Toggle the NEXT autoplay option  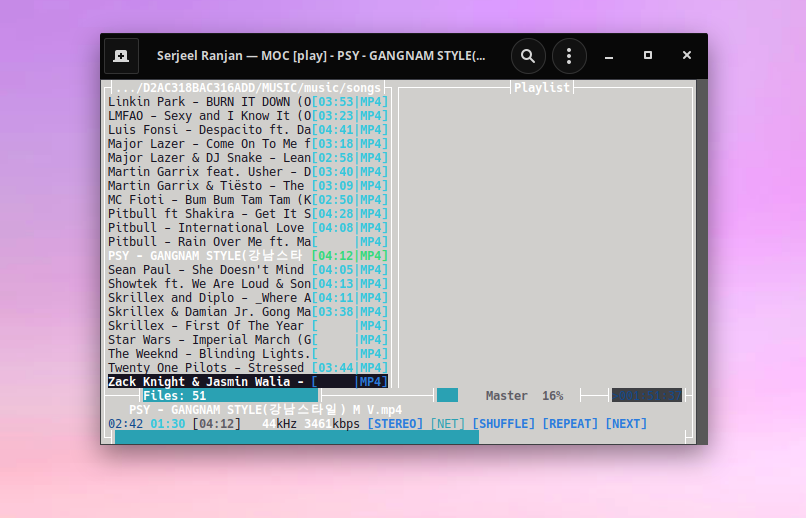(x=626, y=424)
